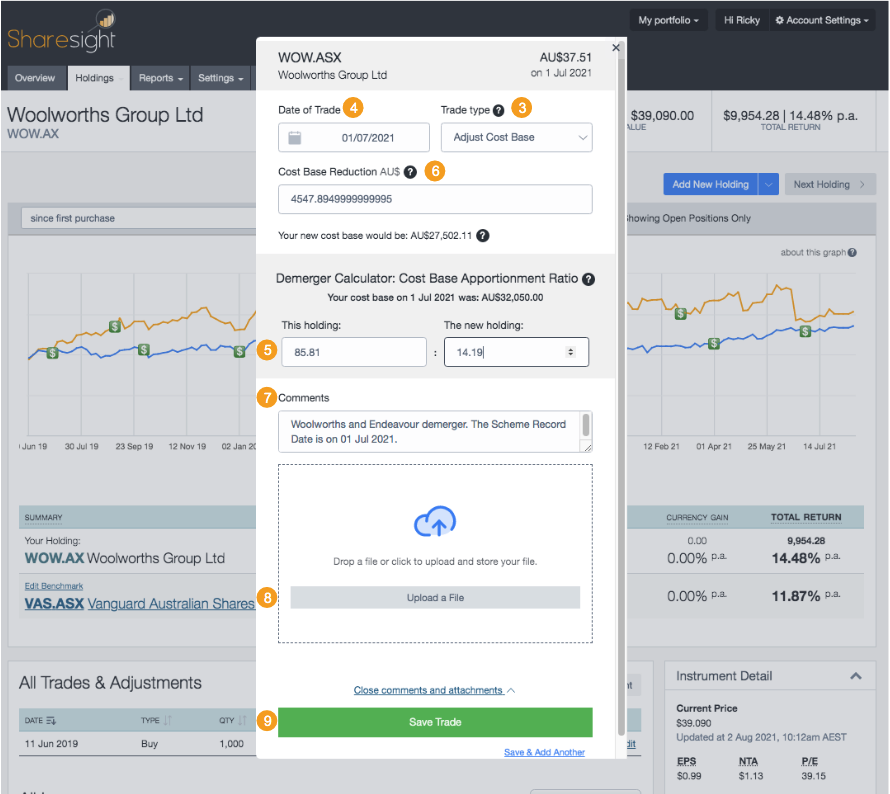Screen dimensions: 890x794
Task: Click the AU$37.51 price in dialog
Action: coord(565,57)
